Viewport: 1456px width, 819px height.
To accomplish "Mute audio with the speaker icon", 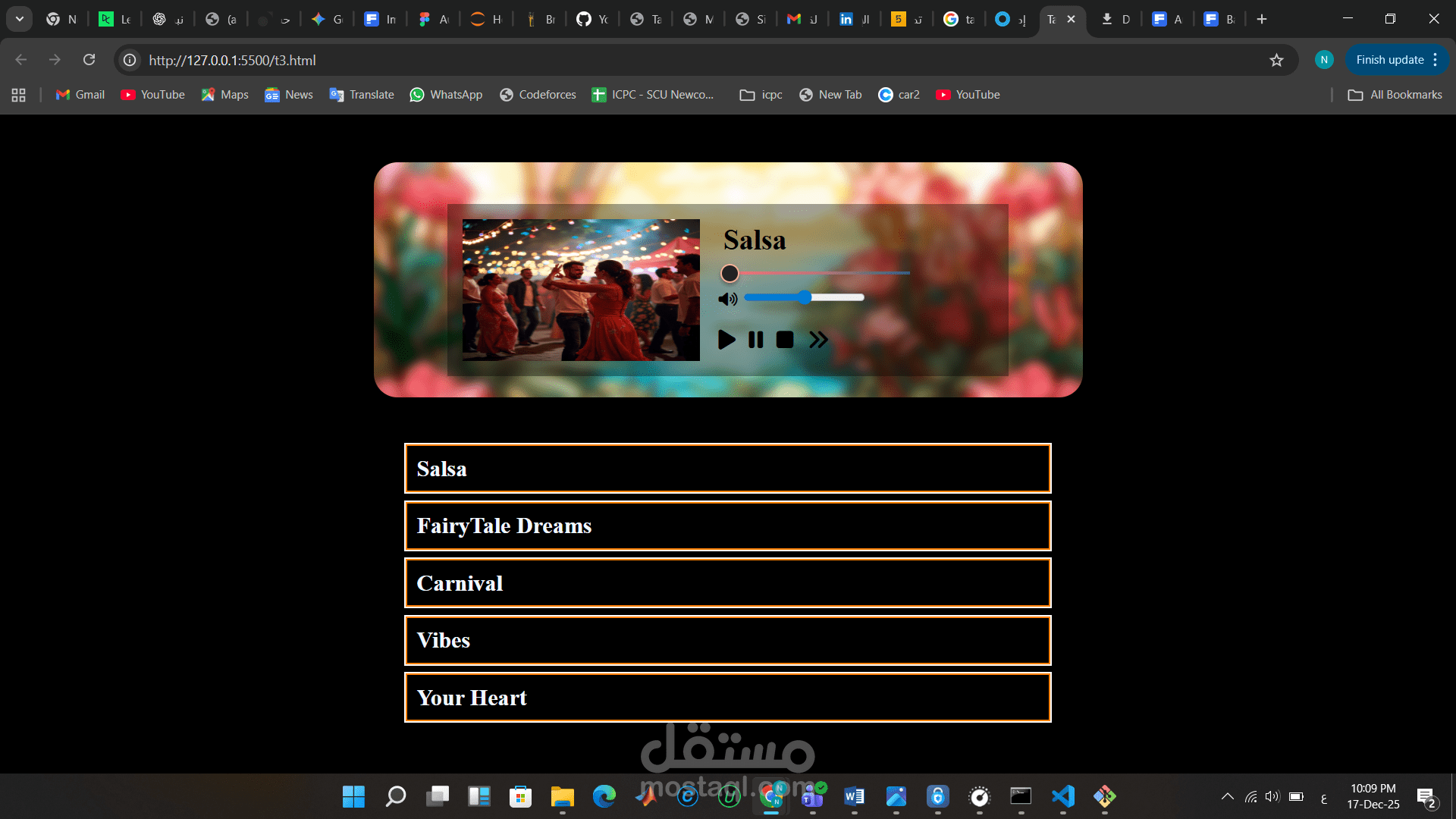I will (x=728, y=299).
